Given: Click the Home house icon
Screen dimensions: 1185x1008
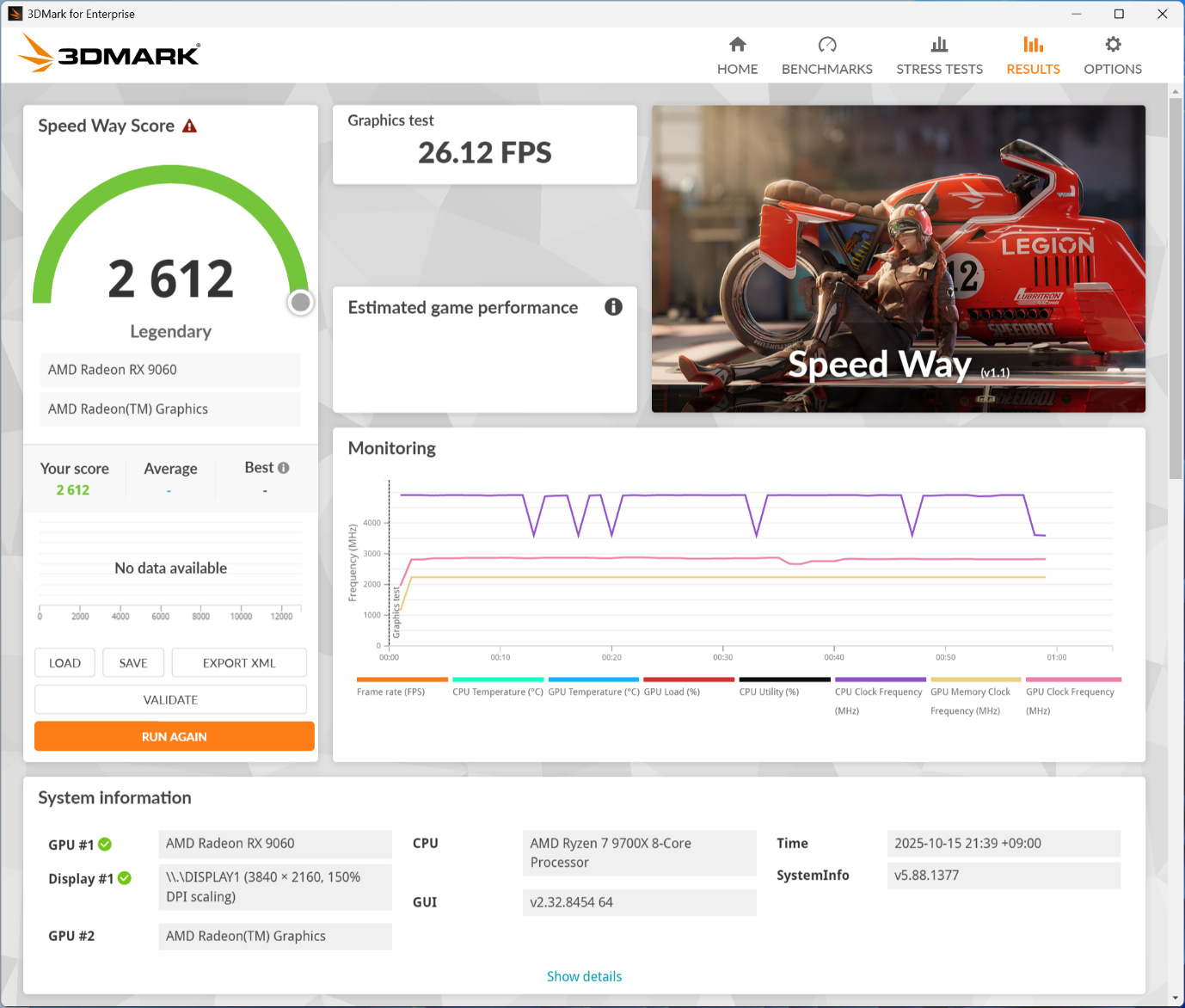Looking at the screenshot, I should 737,45.
